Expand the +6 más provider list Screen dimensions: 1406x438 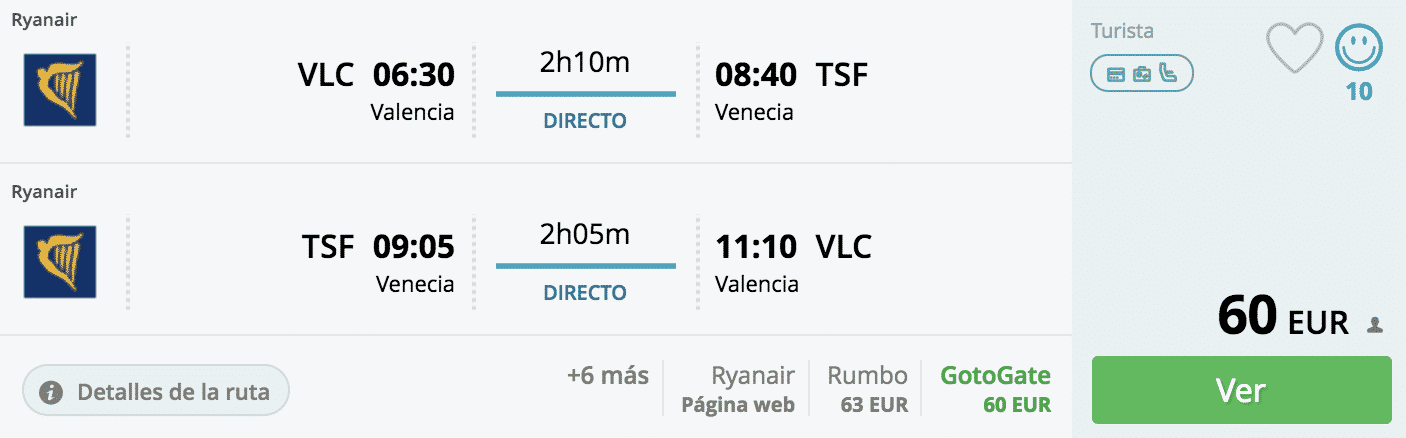click(x=607, y=376)
